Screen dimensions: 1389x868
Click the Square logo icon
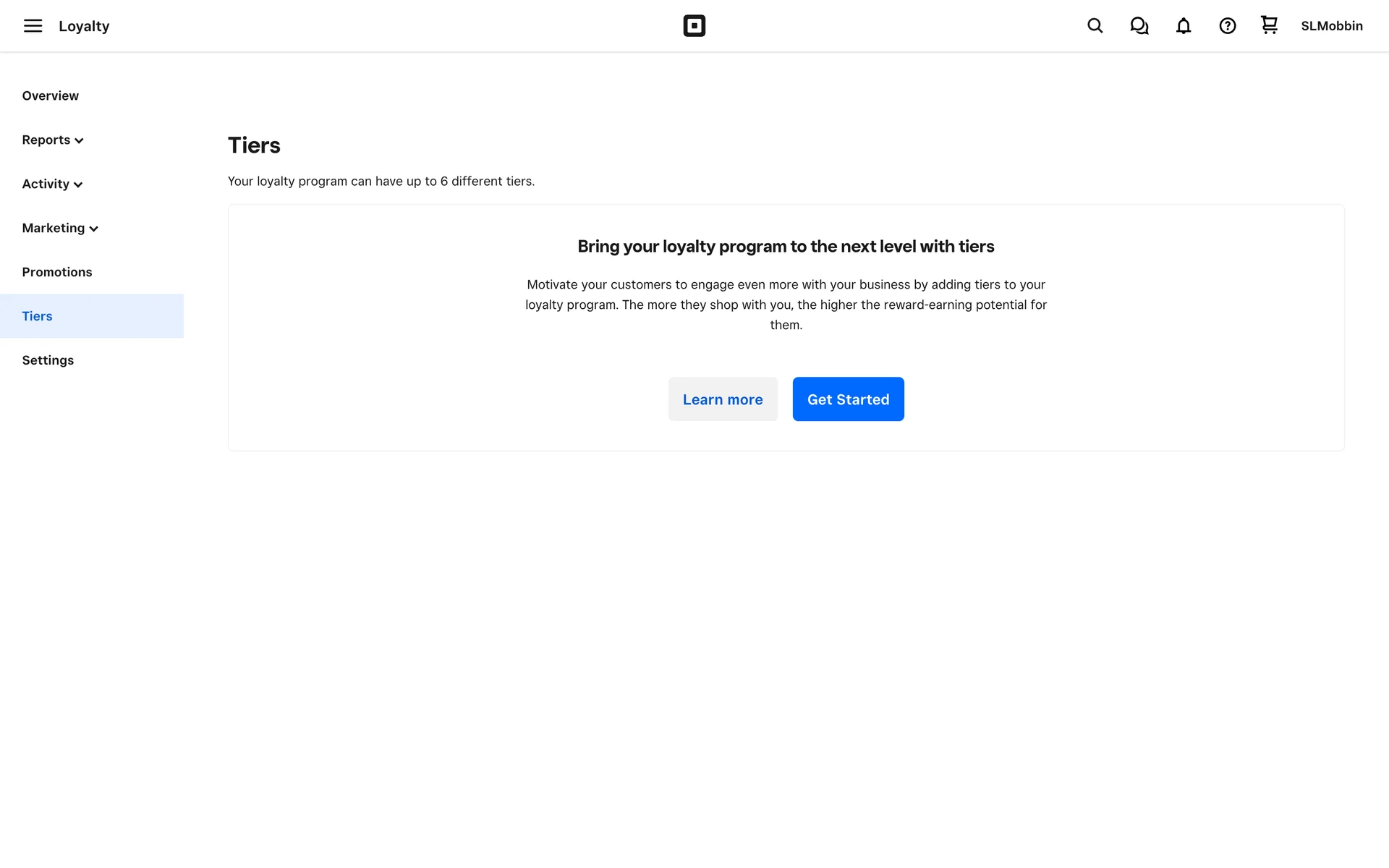pos(694,26)
